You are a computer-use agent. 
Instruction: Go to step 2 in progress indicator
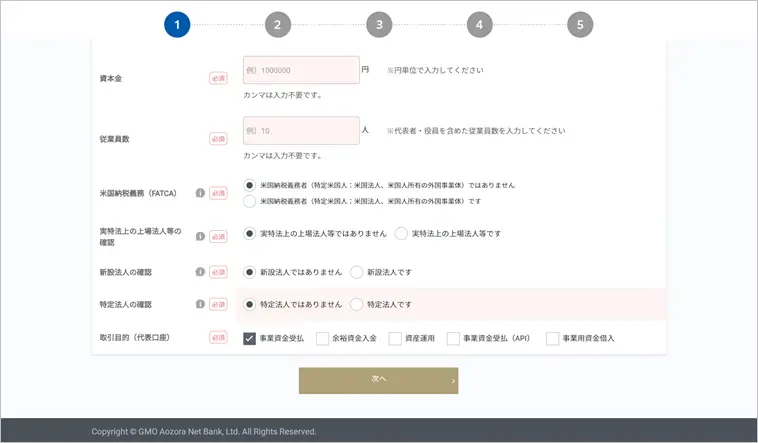(278, 25)
